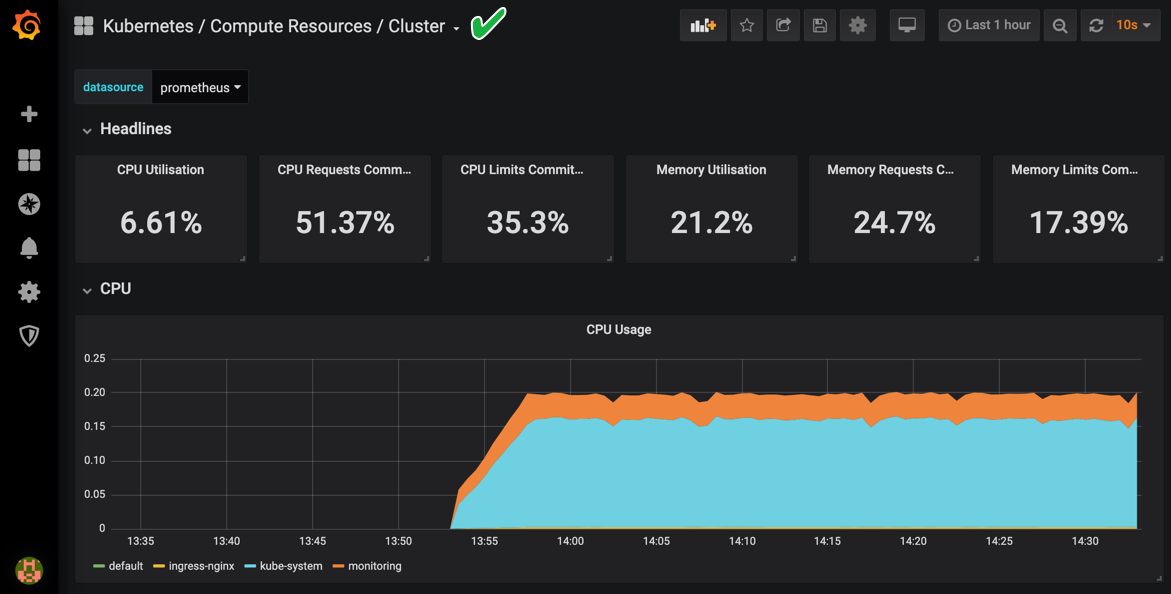Open the Memory Utilisation panel title menu
Viewport: 1171px width, 594px height.
(x=711, y=170)
